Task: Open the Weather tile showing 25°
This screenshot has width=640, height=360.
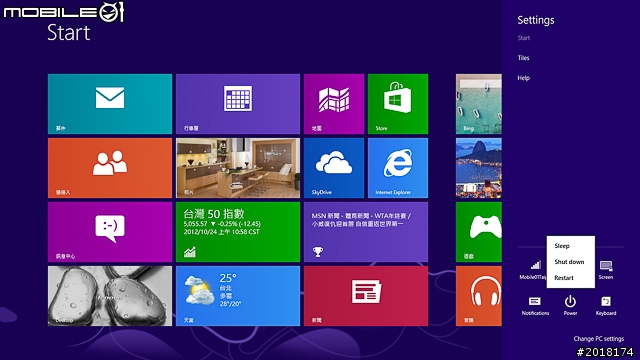Action: pyautogui.click(x=238, y=296)
